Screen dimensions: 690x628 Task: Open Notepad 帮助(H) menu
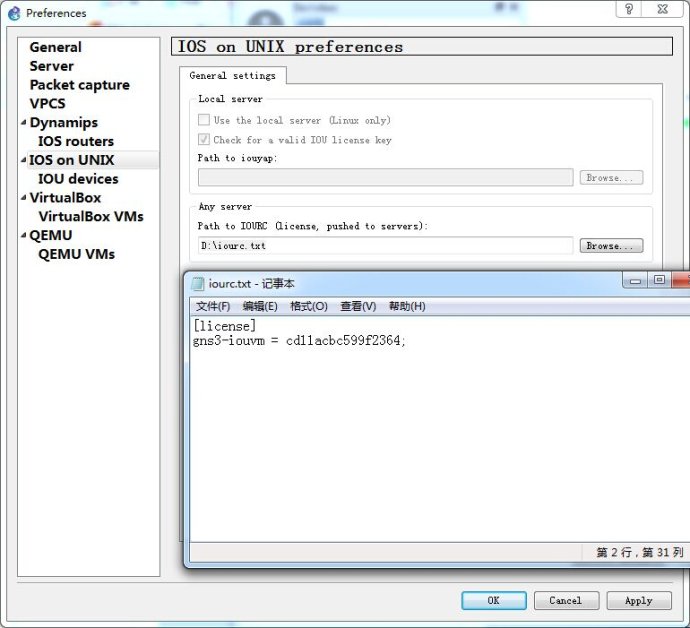(x=407, y=306)
